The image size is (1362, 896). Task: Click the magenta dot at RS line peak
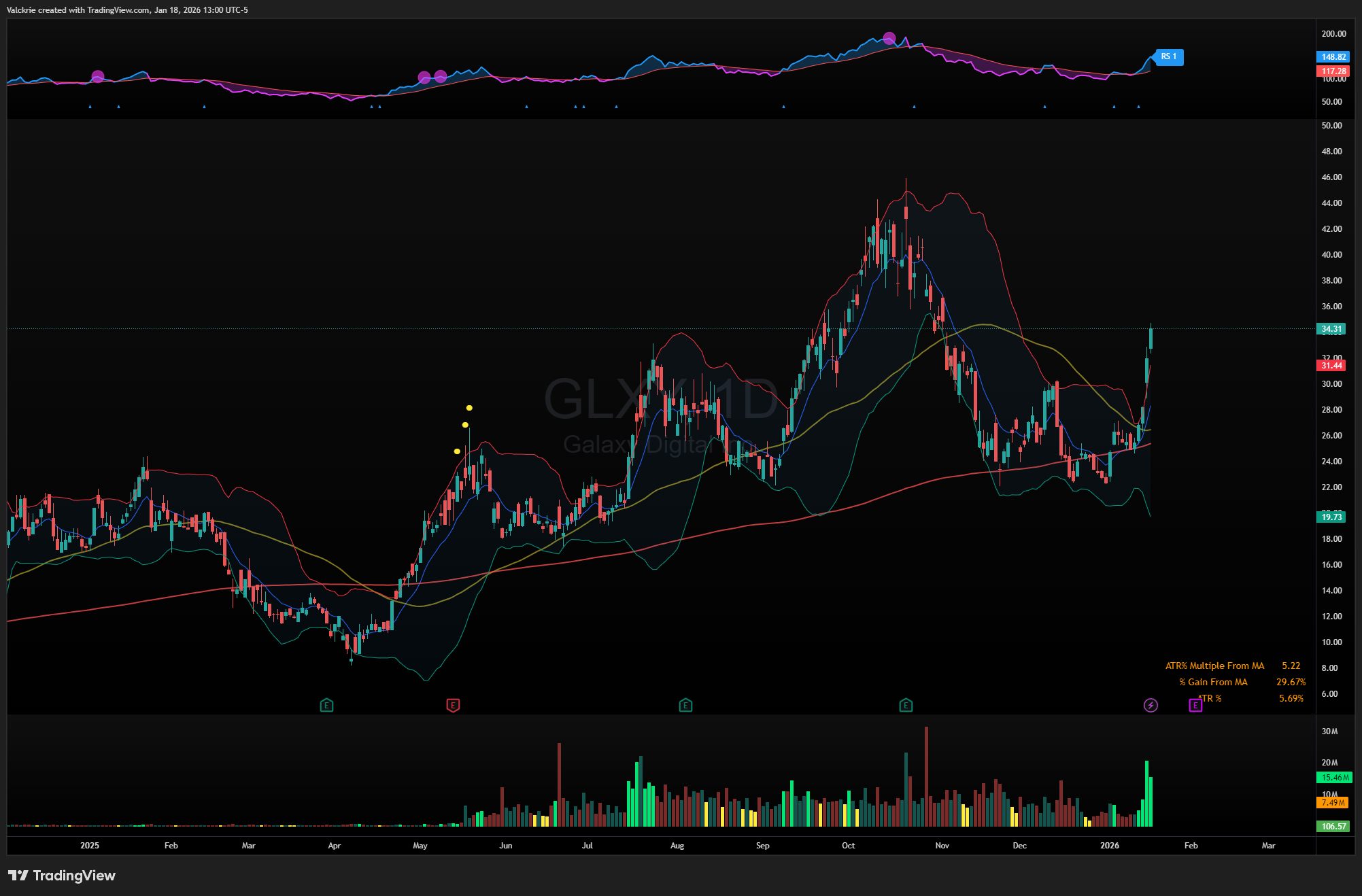(889, 38)
